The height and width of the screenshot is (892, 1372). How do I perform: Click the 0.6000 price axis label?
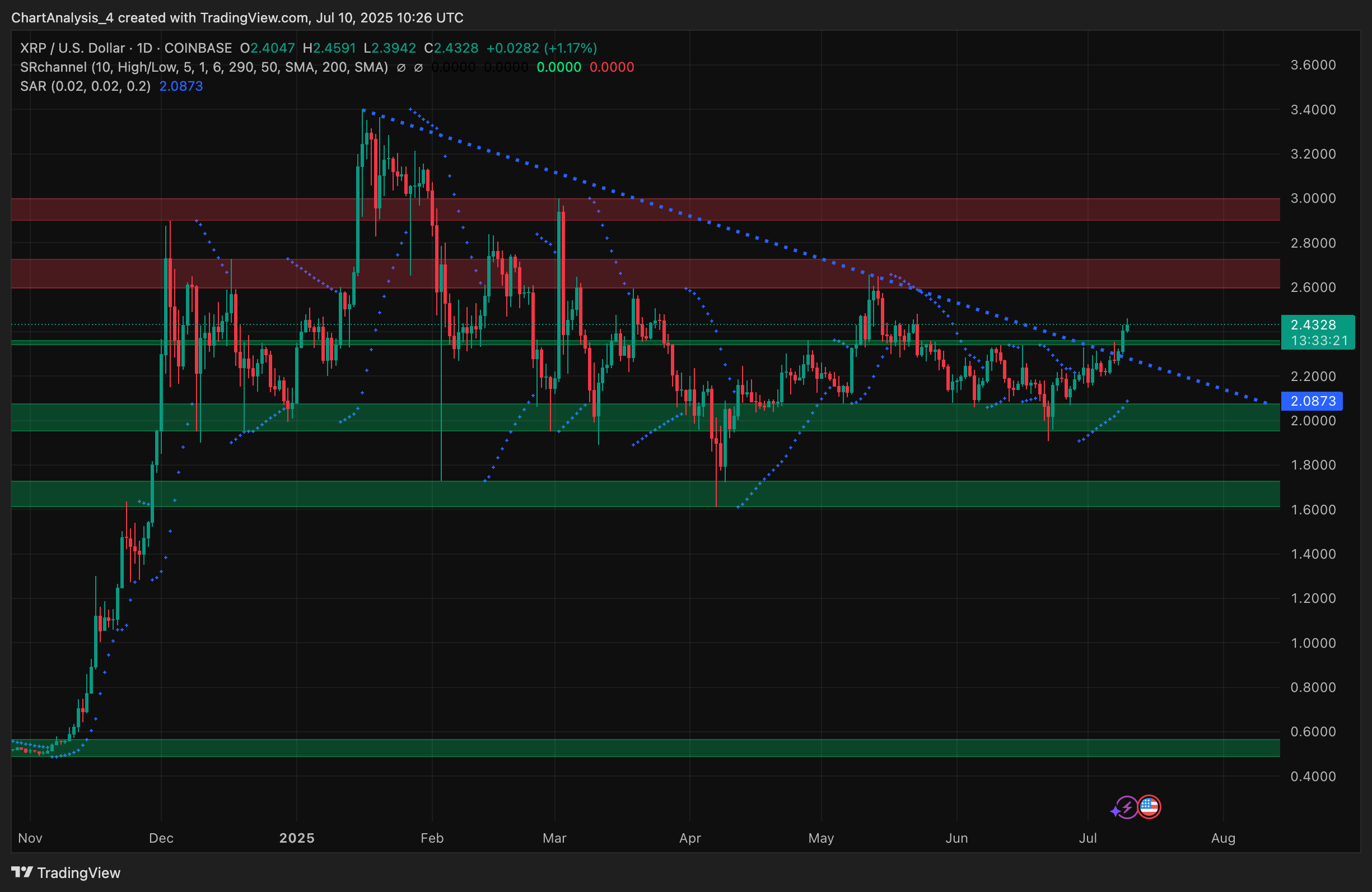1313,732
